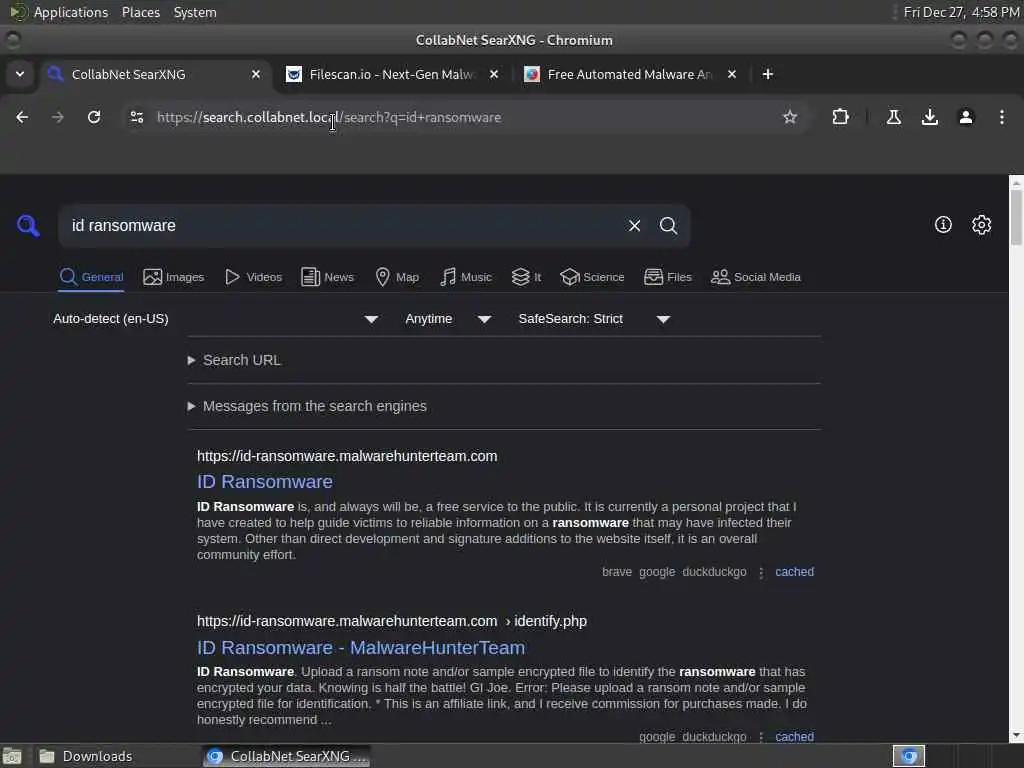Close the Filescan.io tab
1024x768 pixels.
(x=494, y=74)
